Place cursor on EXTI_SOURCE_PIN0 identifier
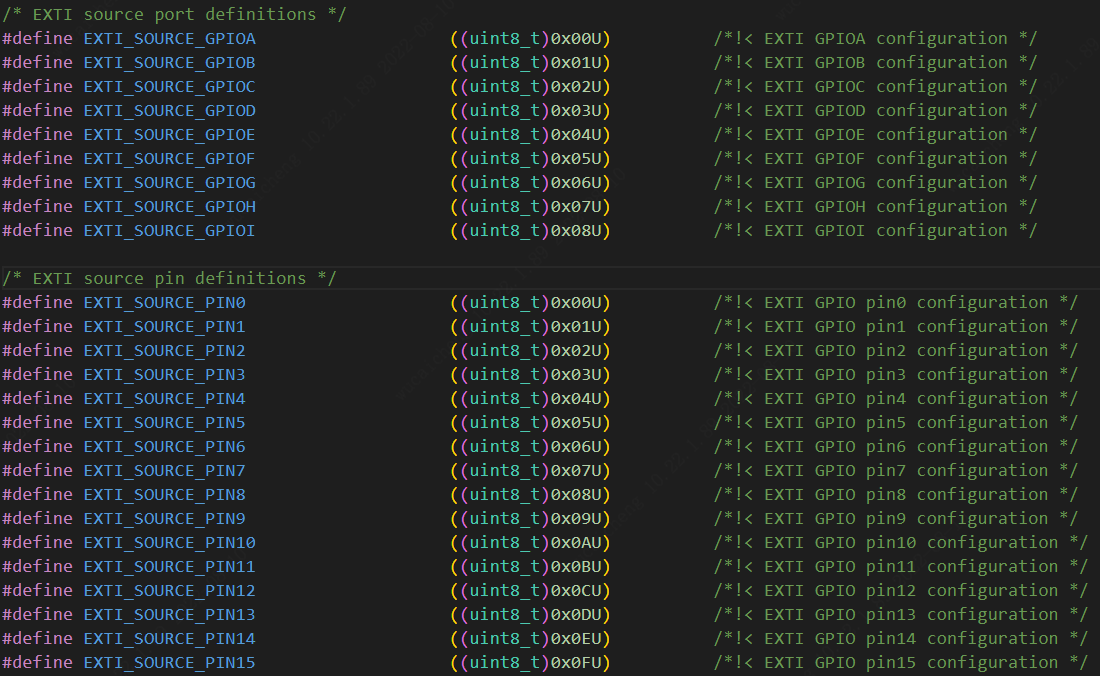 pyautogui.click(x=164, y=302)
